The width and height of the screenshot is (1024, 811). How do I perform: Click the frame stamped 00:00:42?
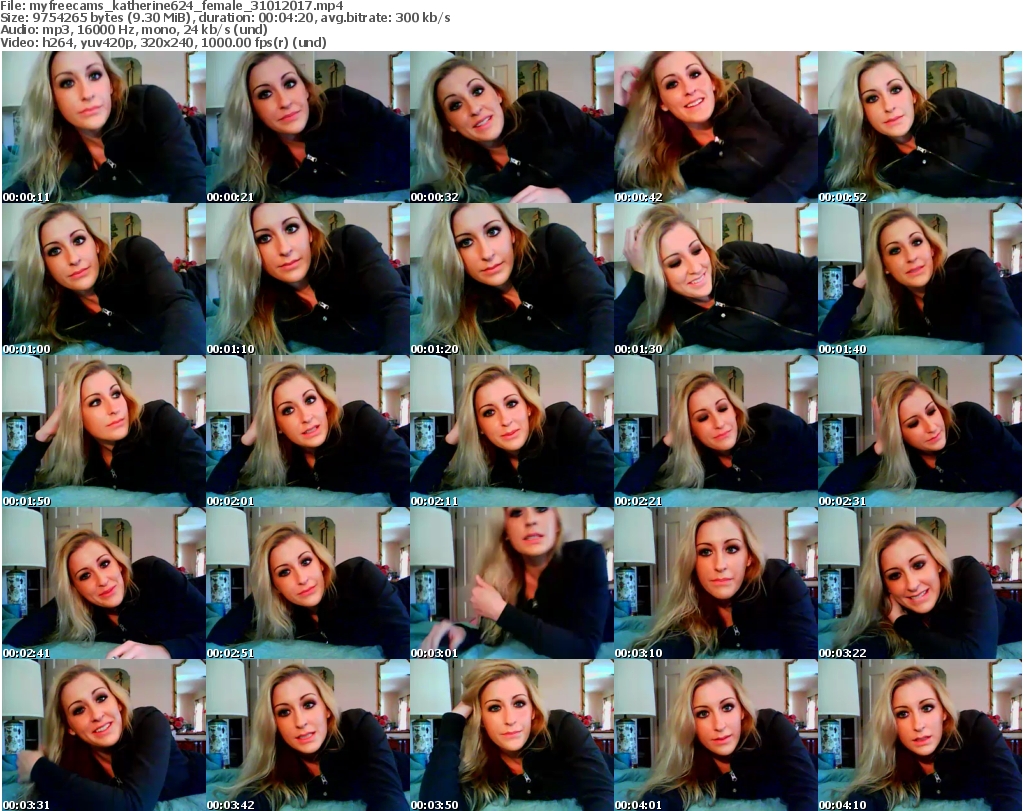[716, 127]
